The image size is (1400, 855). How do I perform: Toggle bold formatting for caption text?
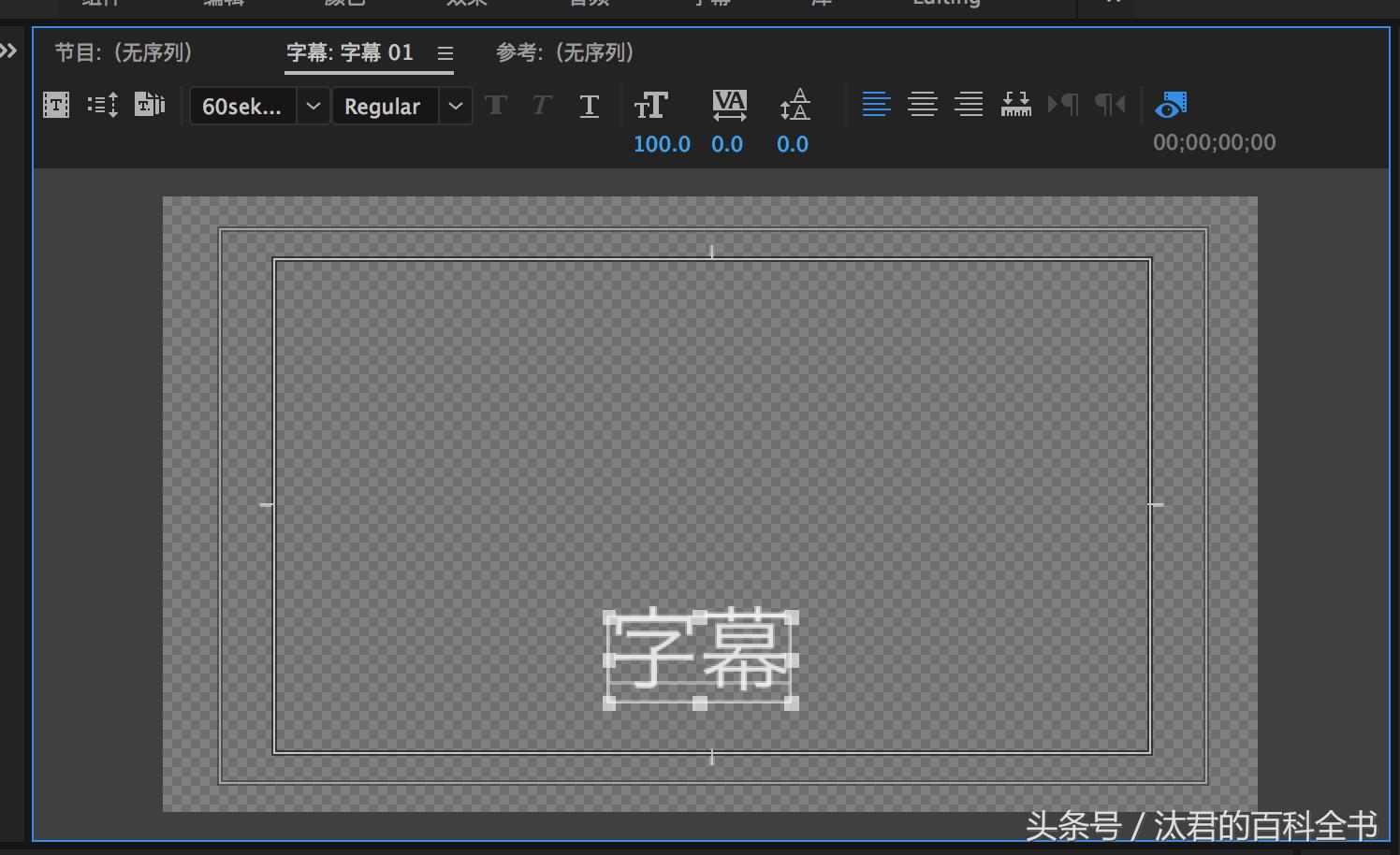[x=496, y=105]
